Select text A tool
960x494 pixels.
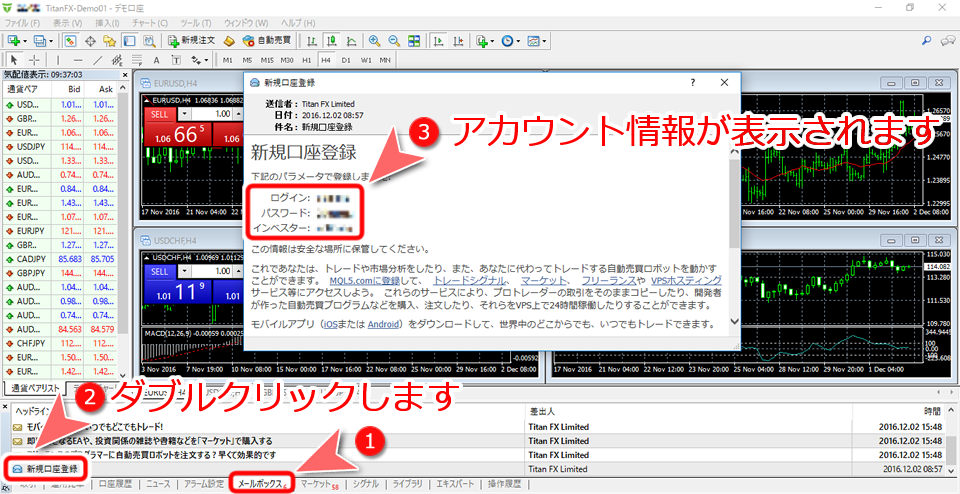[x=156, y=60]
